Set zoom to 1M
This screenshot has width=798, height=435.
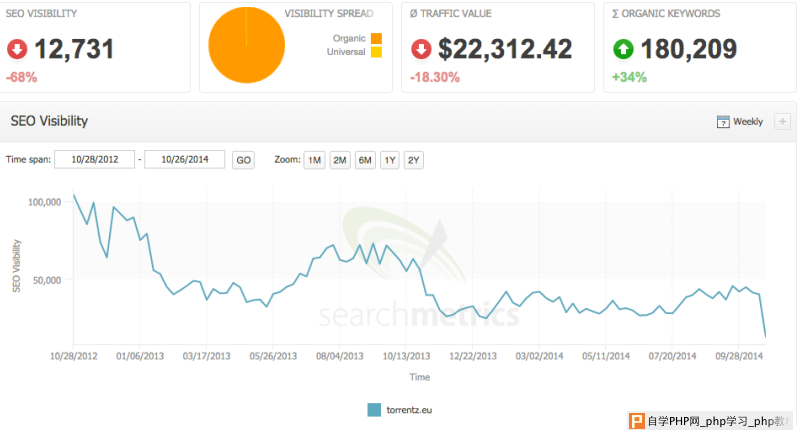(314, 160)
